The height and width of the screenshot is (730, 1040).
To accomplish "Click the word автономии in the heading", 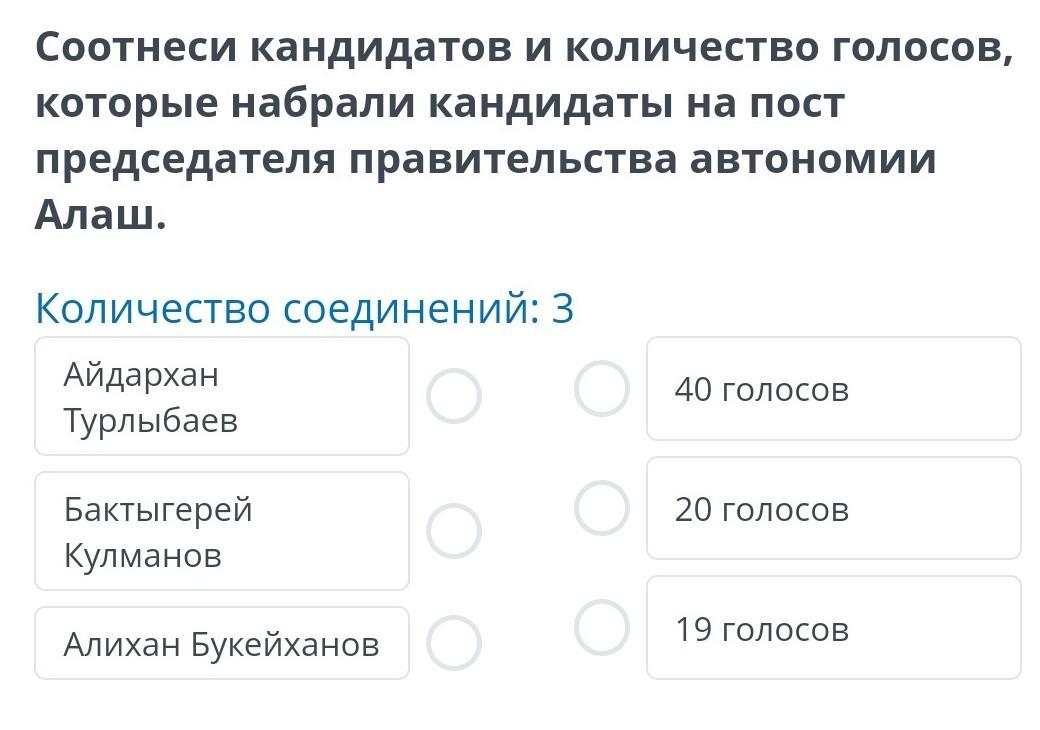I will [x=813, y=159].
